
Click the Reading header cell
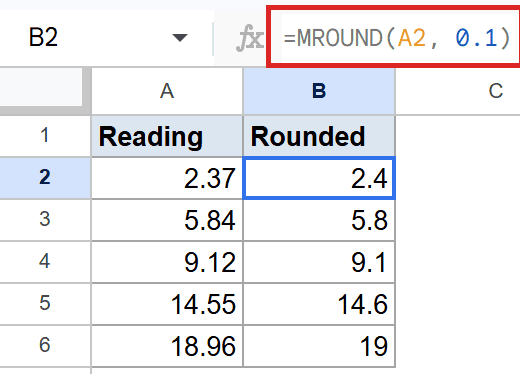pyautogui.click(x=167, y=136)
